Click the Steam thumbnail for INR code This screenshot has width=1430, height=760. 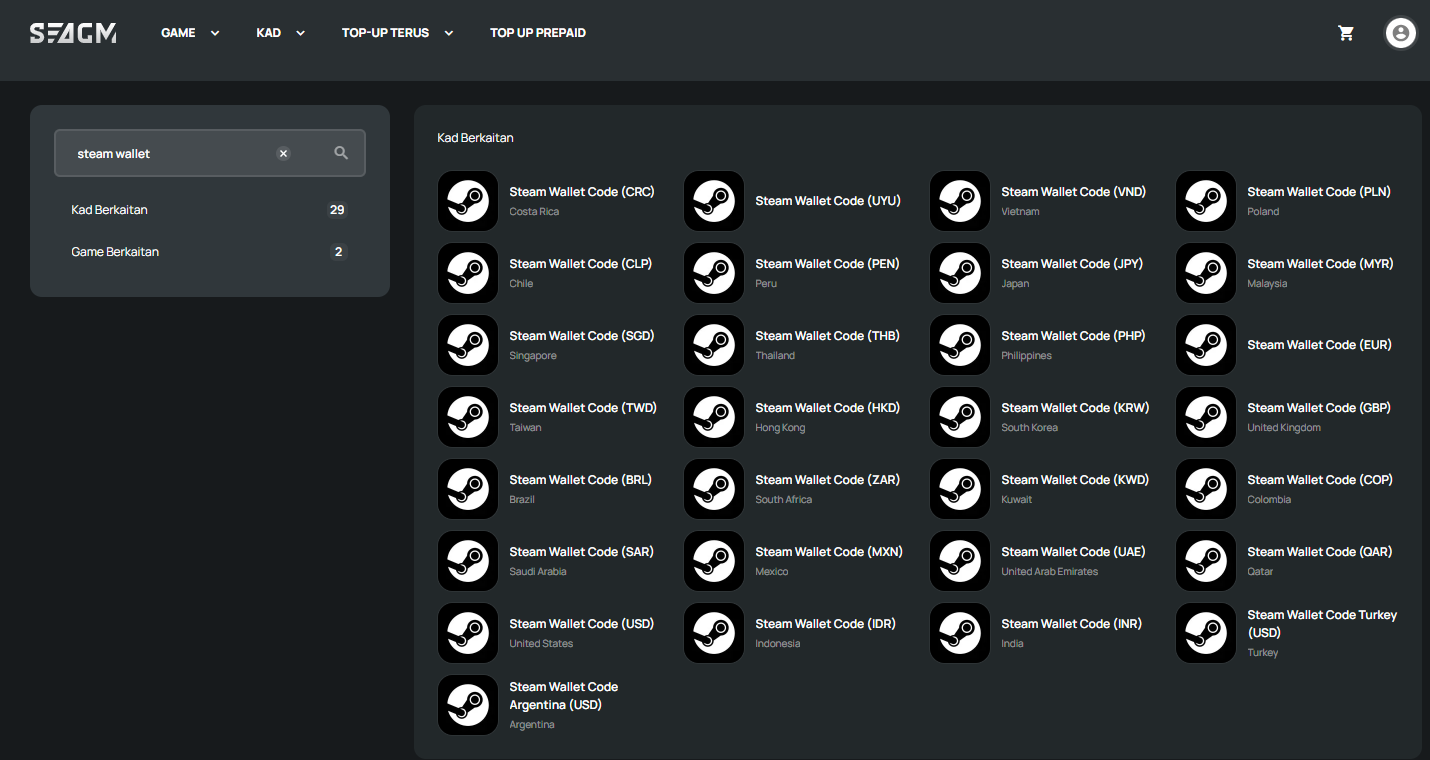(x=960, y=633)
